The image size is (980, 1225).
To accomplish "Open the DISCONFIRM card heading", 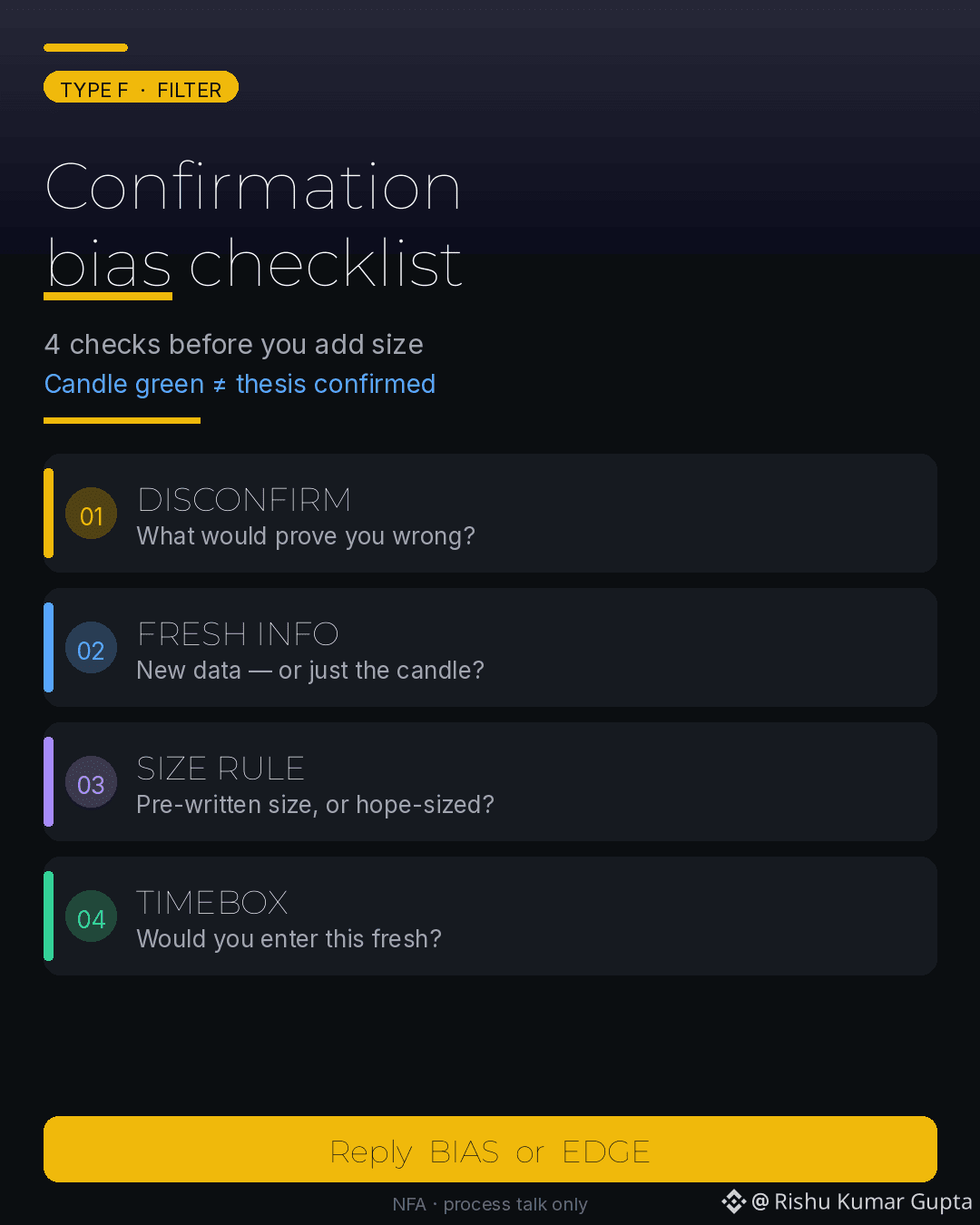I will (244, 500).
